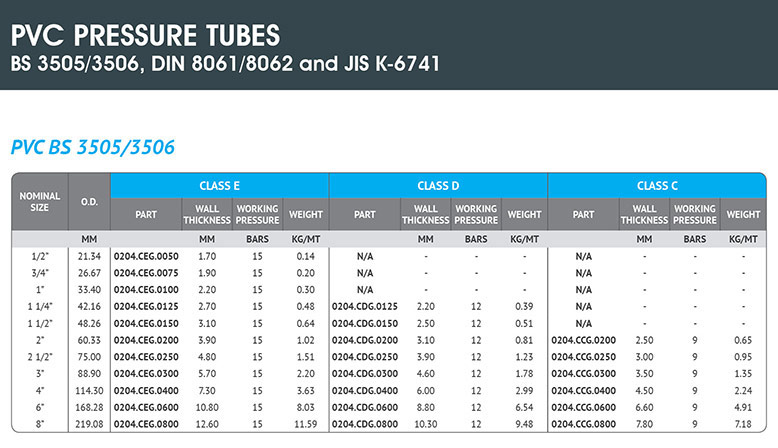Click part number 0204.CCG.0400
Viewport: 778px width, 448px height.
(x=584, y=391)
